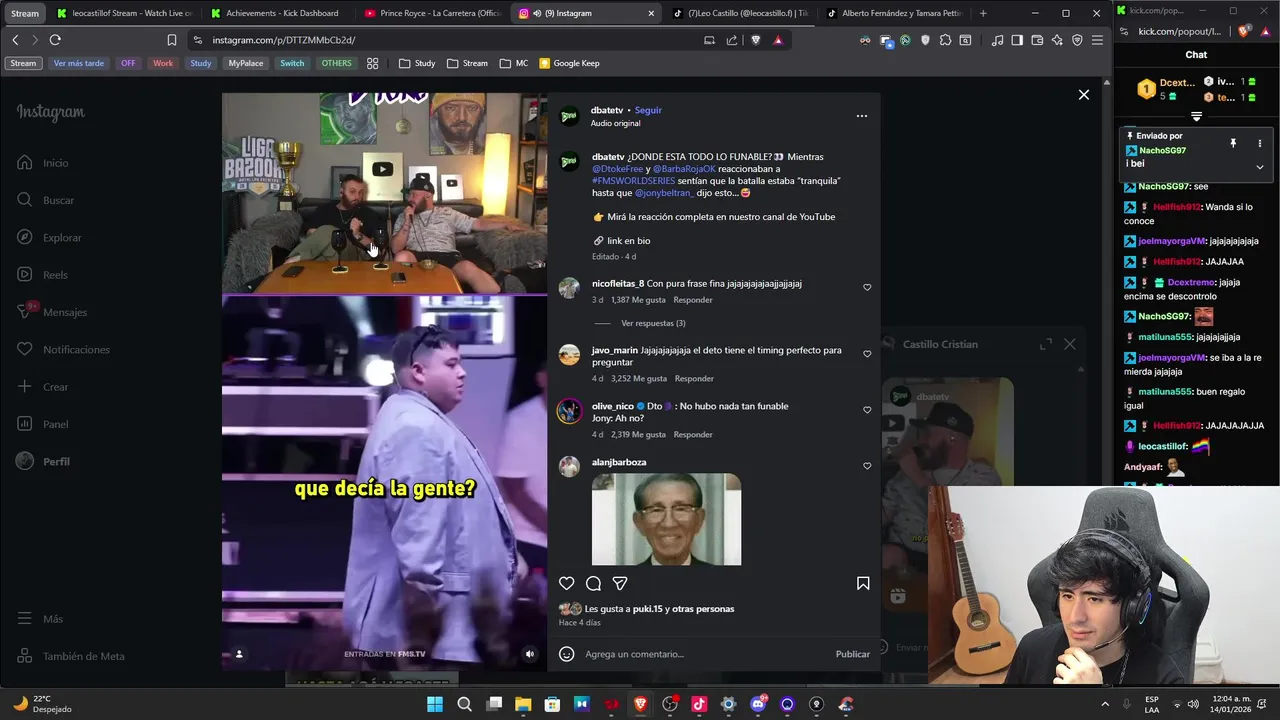Open Reels in Instagram sidebar
Viewport: 1280px width, 720px height.
coord(42,275)
